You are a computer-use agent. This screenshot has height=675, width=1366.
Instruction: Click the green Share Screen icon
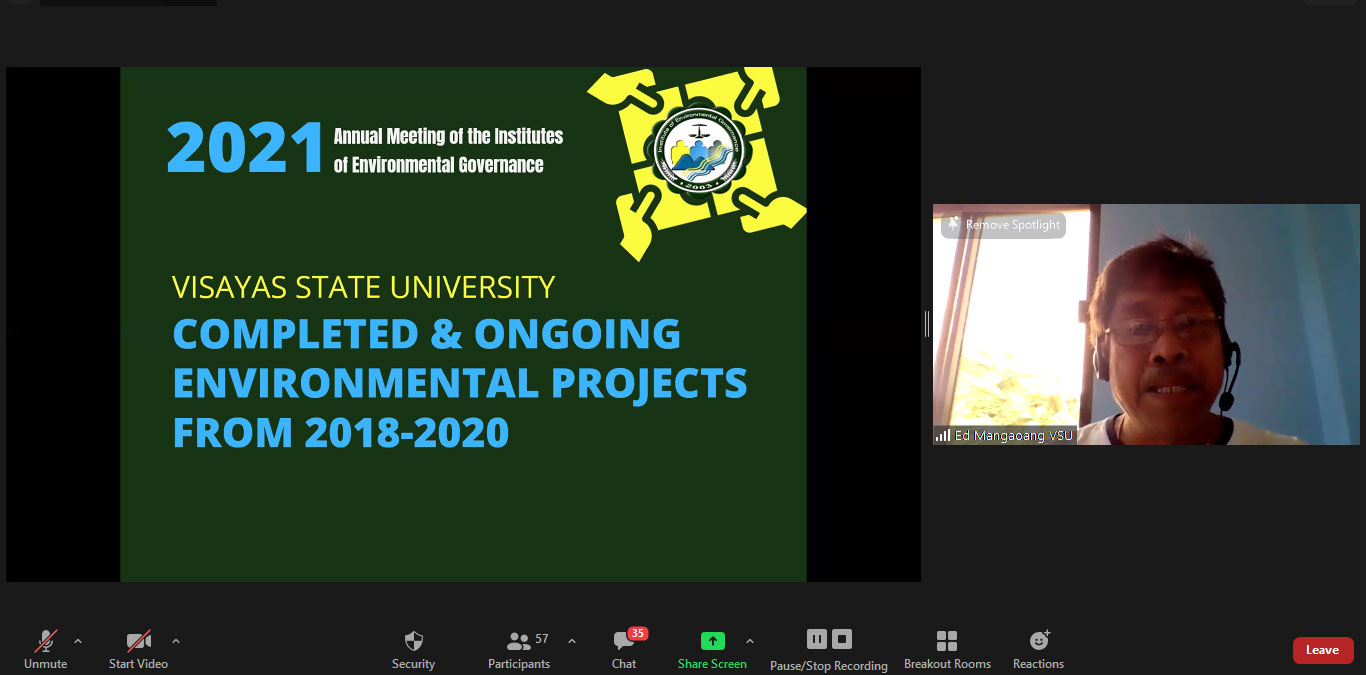coord(712,641)
